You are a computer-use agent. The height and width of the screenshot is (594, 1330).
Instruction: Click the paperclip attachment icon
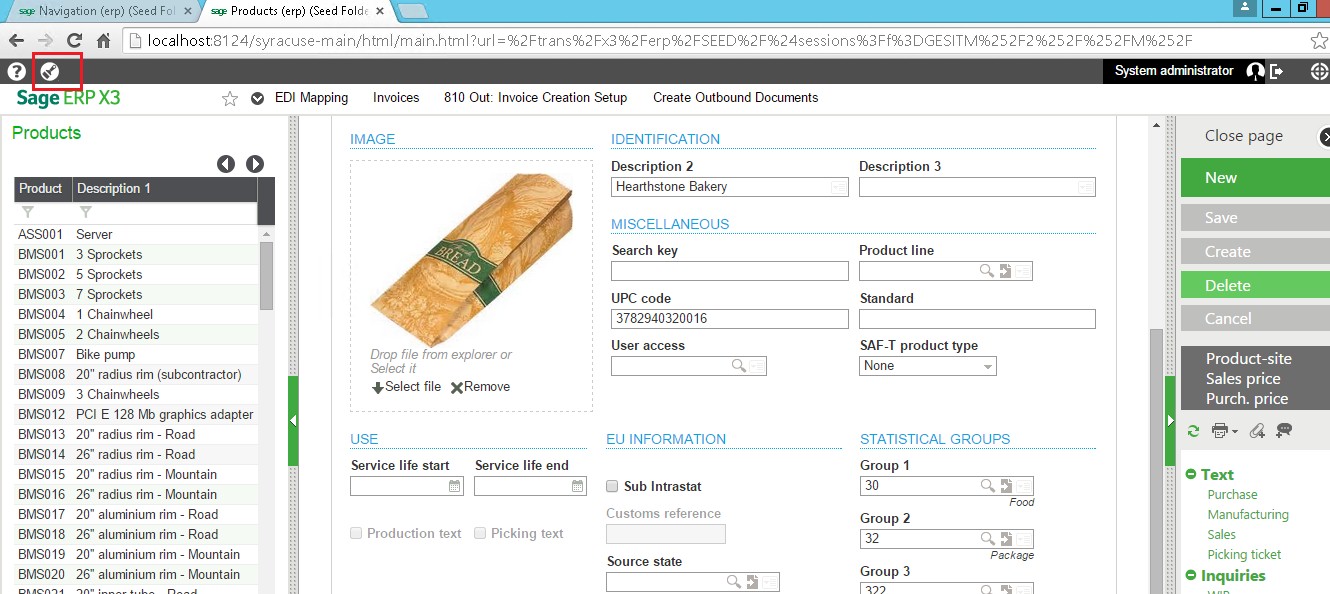click(1257, 431)
